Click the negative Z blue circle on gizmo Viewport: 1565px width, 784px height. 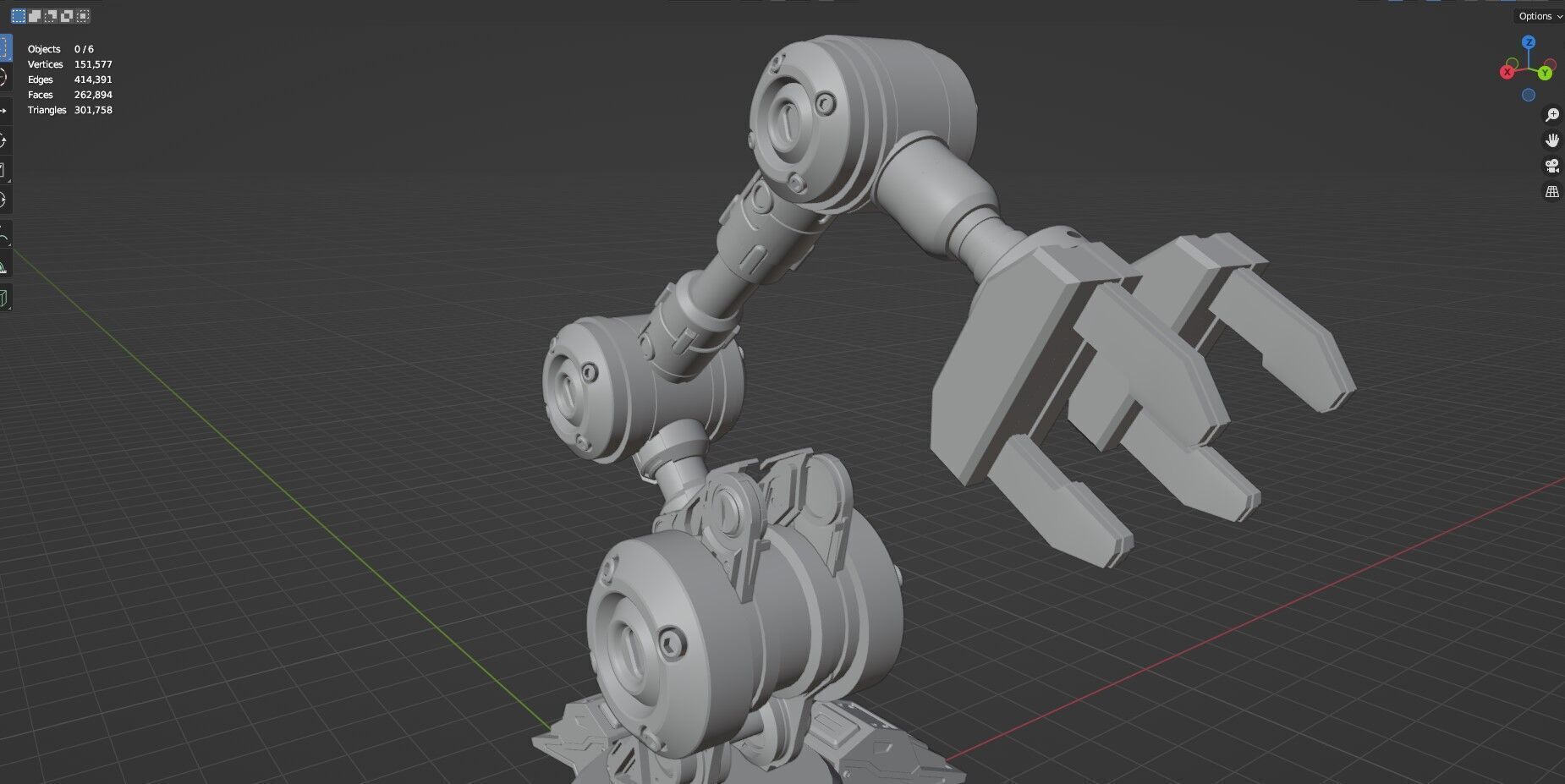tap(1529, 95)
